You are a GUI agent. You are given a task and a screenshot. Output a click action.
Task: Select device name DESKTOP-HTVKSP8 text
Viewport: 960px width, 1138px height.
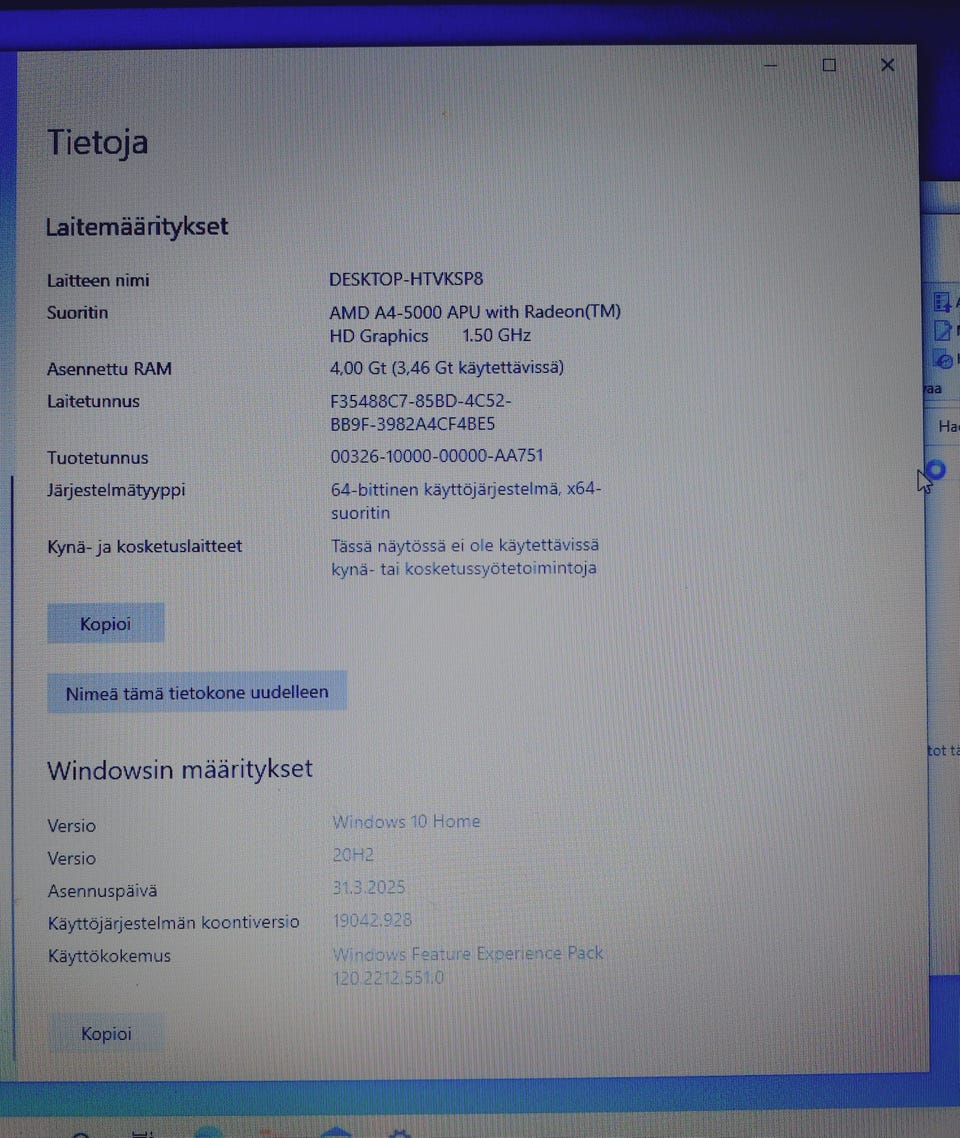pyautogui.click(x=406, y=279)
